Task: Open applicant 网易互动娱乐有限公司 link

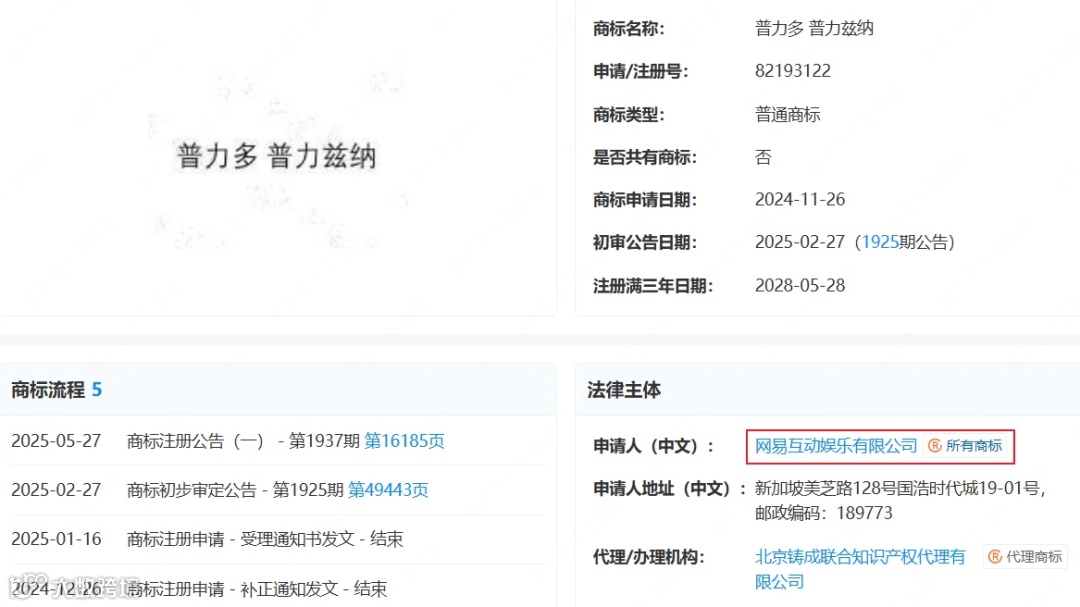Action: pyautogui.click(x=836, y=446)
